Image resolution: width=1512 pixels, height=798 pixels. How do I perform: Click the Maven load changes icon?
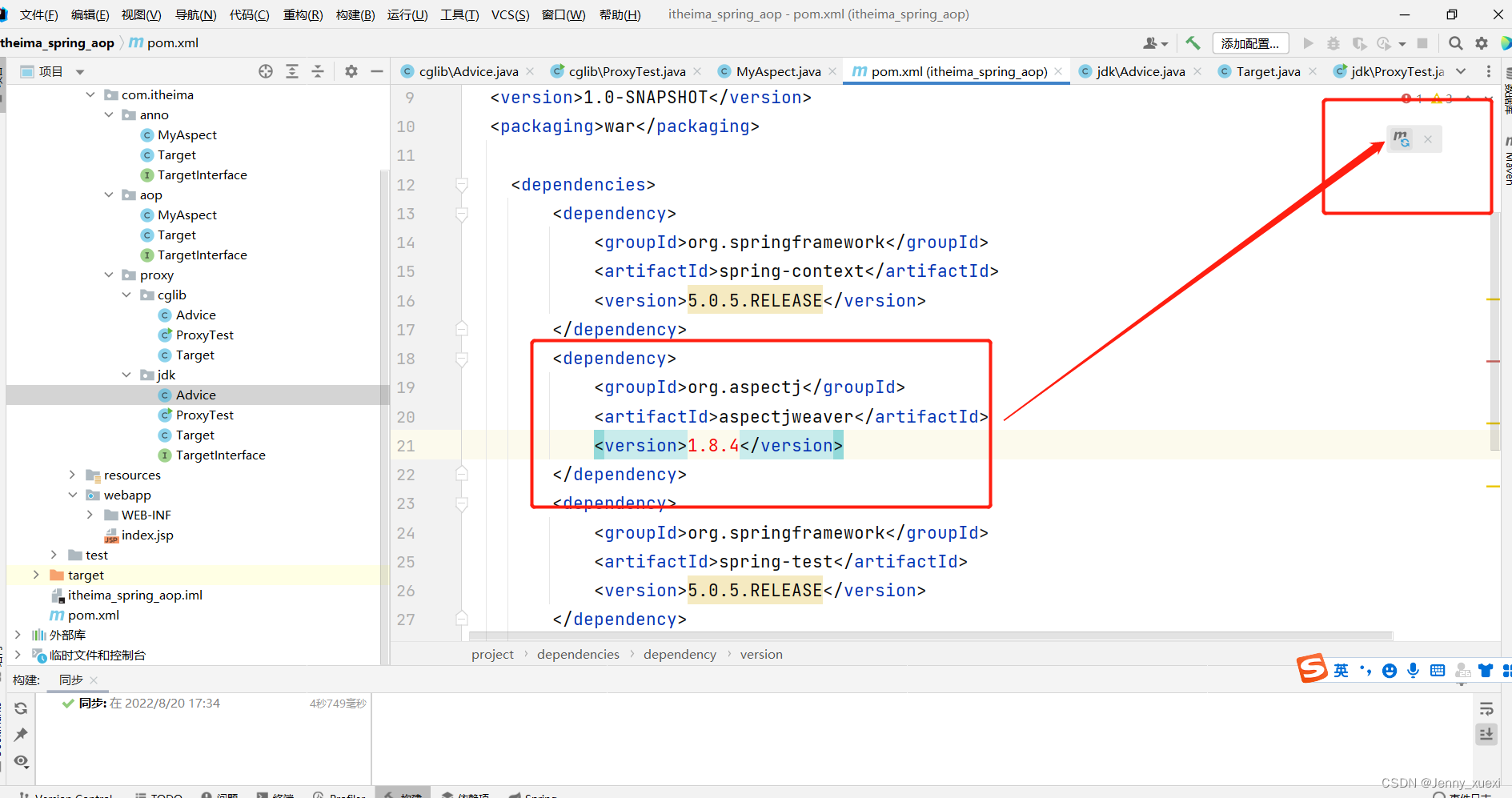click(x=1400, y=138)
